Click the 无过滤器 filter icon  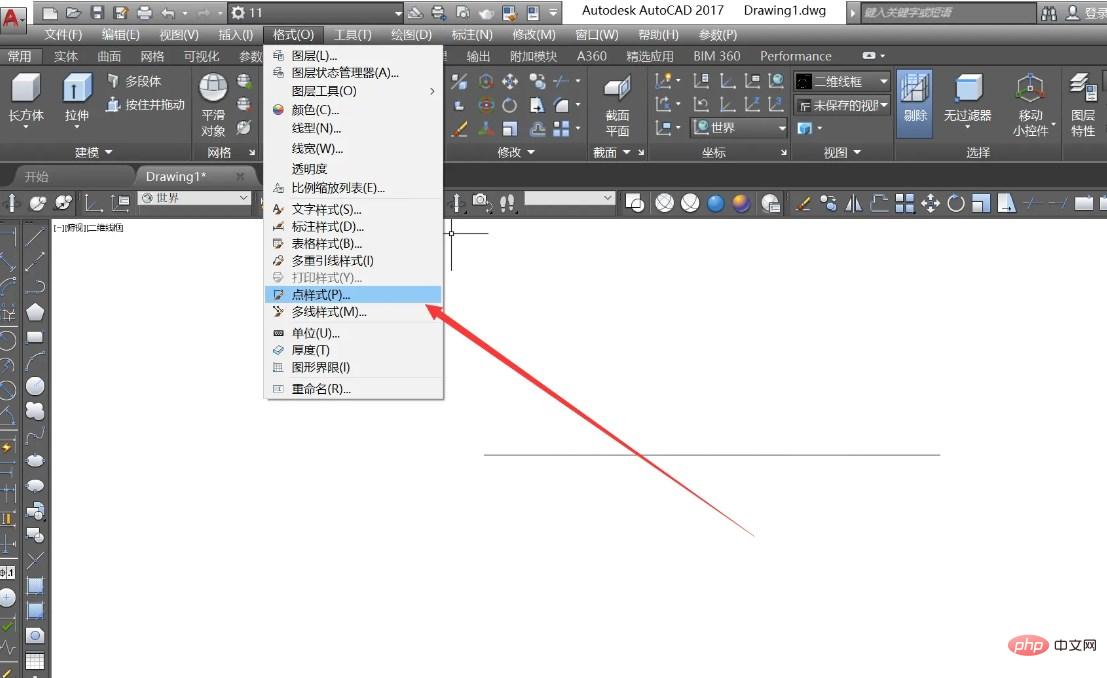pos(968,89)
